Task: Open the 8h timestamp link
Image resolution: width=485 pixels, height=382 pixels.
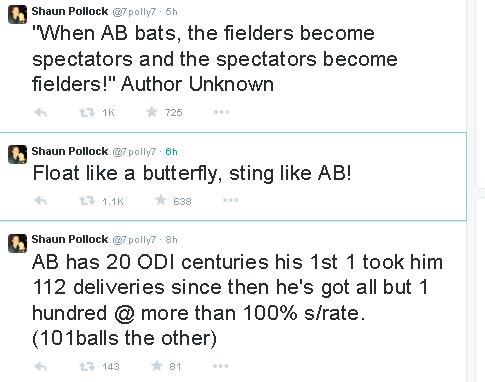Action: [171, 240]
